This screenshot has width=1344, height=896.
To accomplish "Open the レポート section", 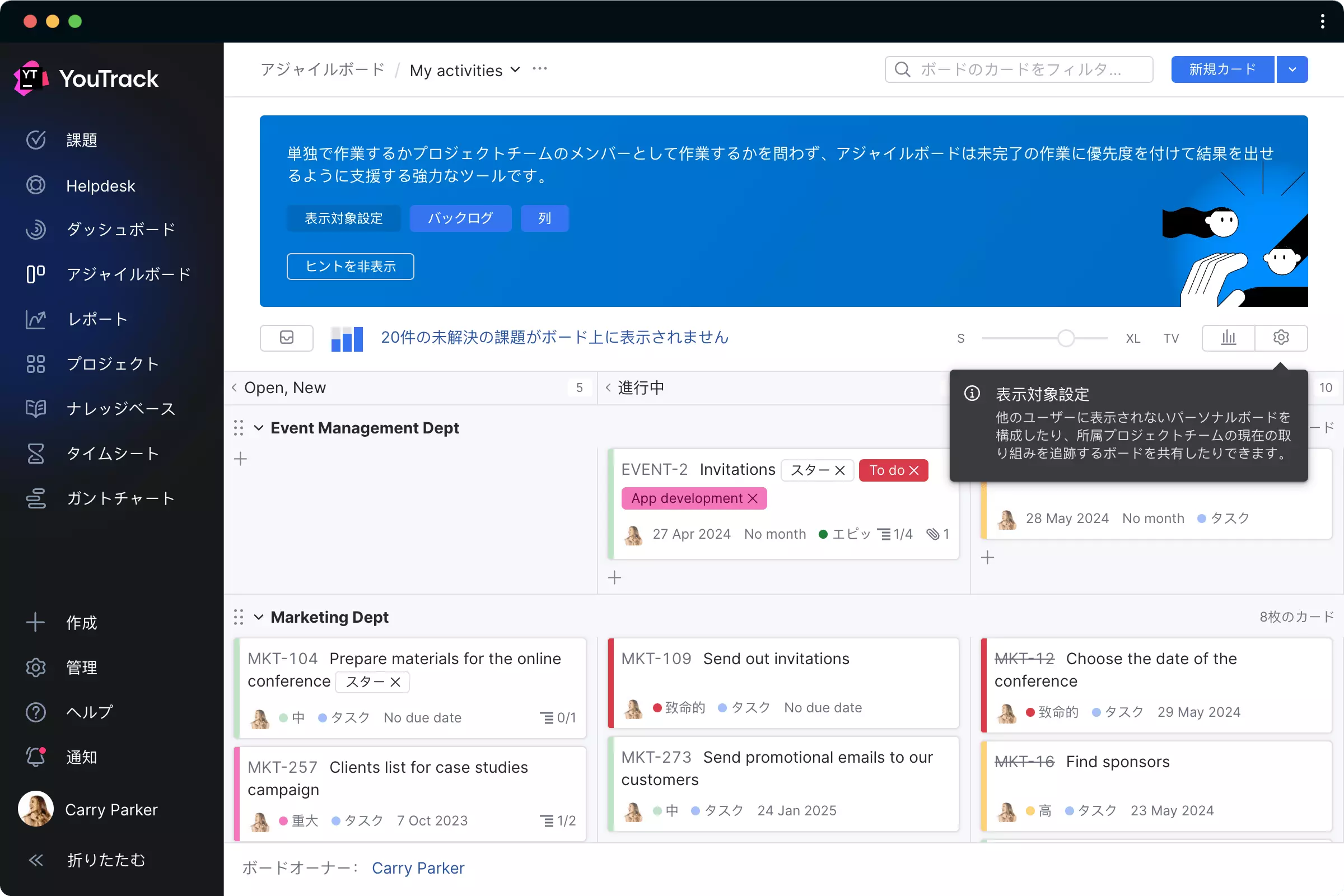I will click(x=96, y=319).
